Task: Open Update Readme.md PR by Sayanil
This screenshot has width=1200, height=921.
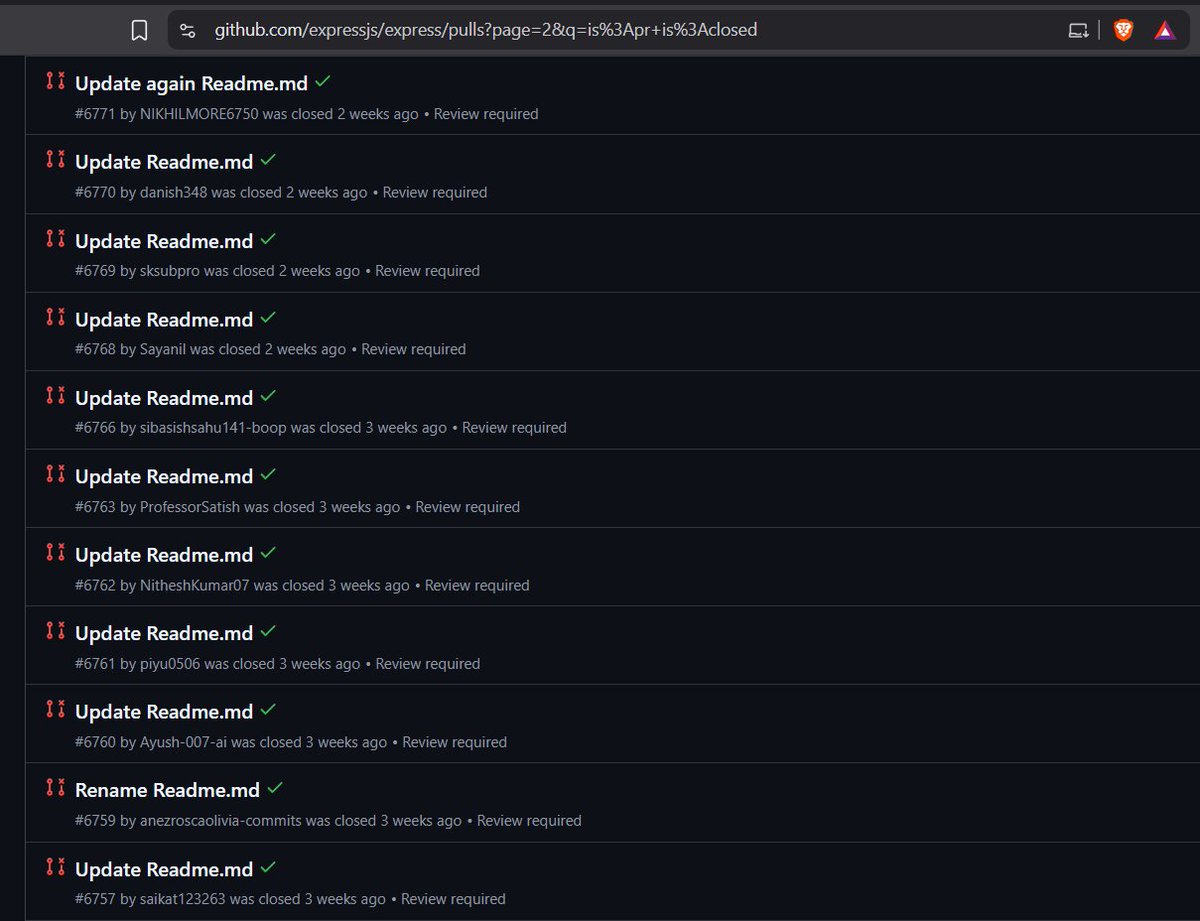Action: (x=164, y=319)
